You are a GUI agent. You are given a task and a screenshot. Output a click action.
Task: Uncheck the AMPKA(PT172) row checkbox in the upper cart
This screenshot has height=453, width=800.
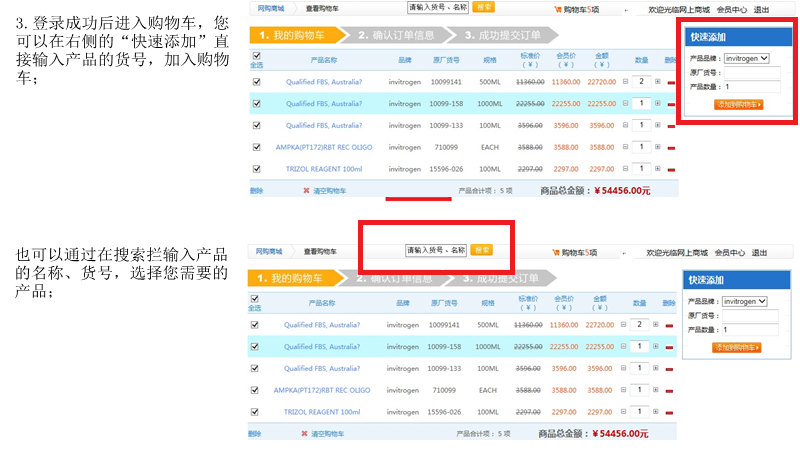[x=256, y=147]
